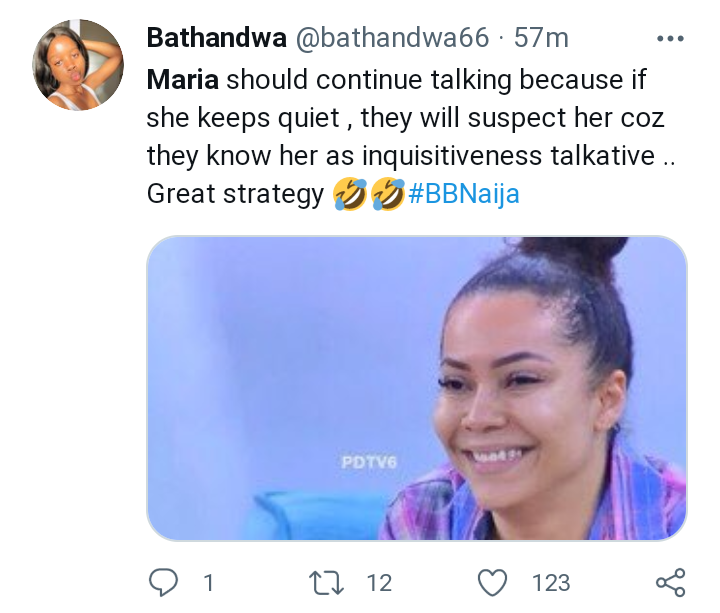Open the three-dot more options menu
The height and width of the screenshot is (613, 720).
coord(669,39)
